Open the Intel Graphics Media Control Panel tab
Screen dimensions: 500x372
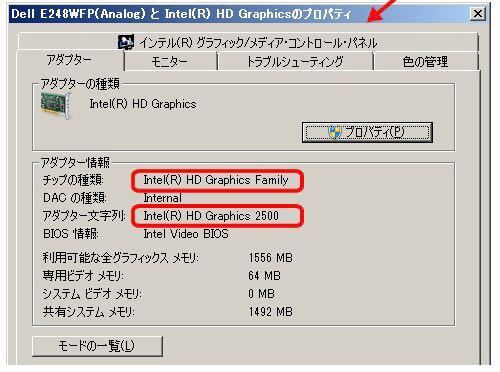(248, 42)
